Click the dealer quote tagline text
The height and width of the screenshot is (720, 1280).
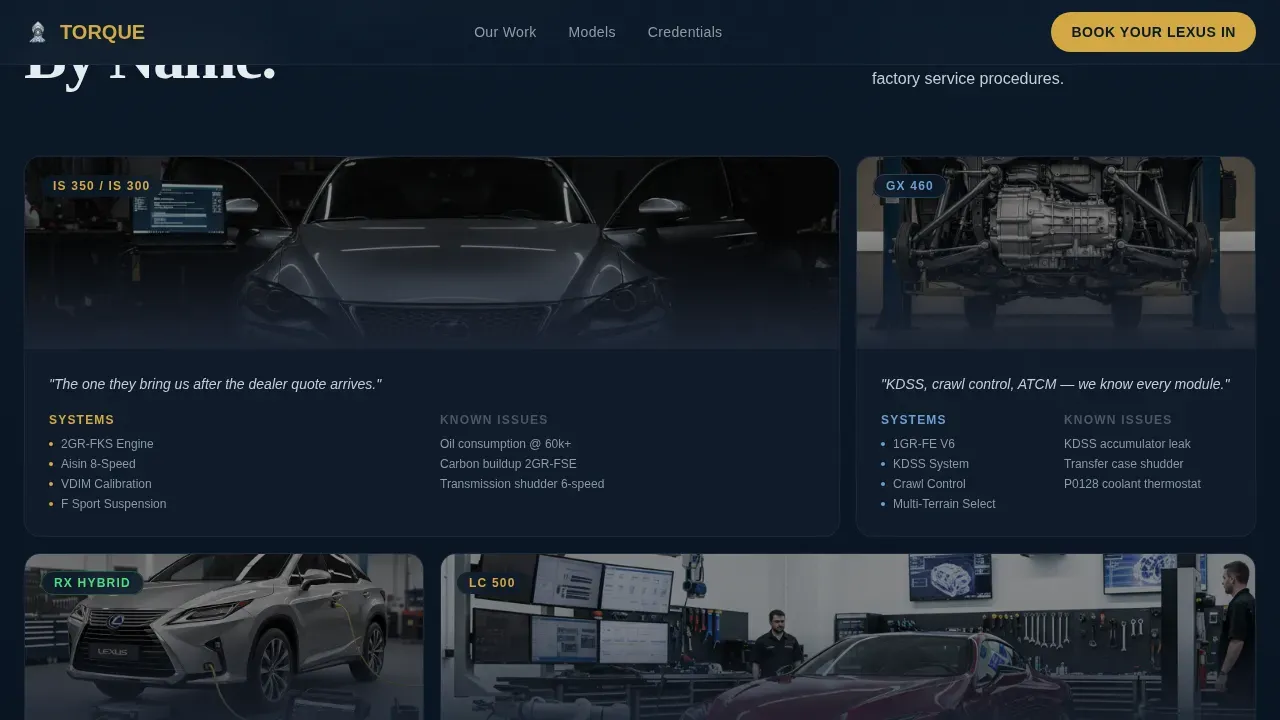click(215, 384)
